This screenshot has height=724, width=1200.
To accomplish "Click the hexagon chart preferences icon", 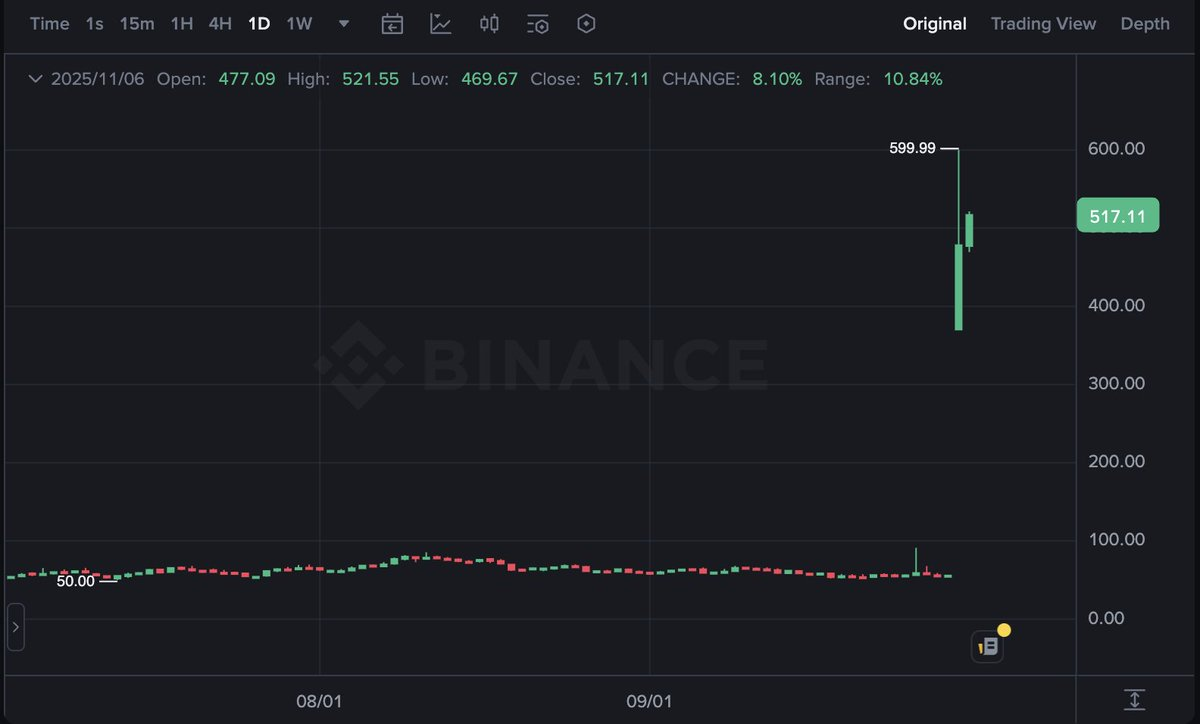I will tap(587, 24).
